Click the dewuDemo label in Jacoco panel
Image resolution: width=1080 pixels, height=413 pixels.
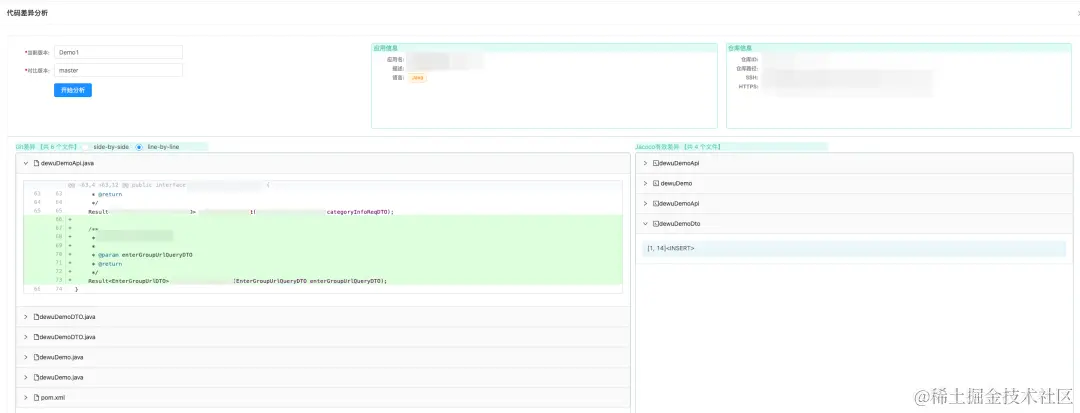coord(676,184)
